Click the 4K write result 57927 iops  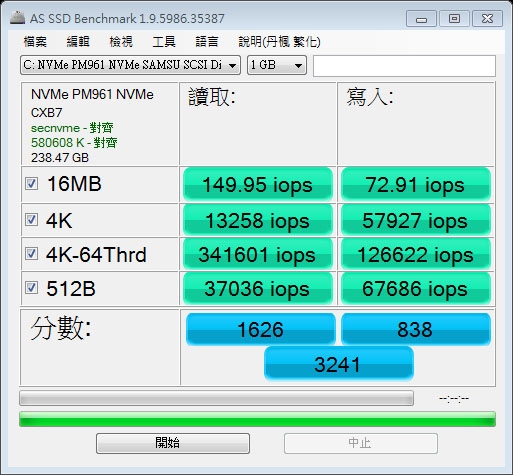(x=416, y=220)
